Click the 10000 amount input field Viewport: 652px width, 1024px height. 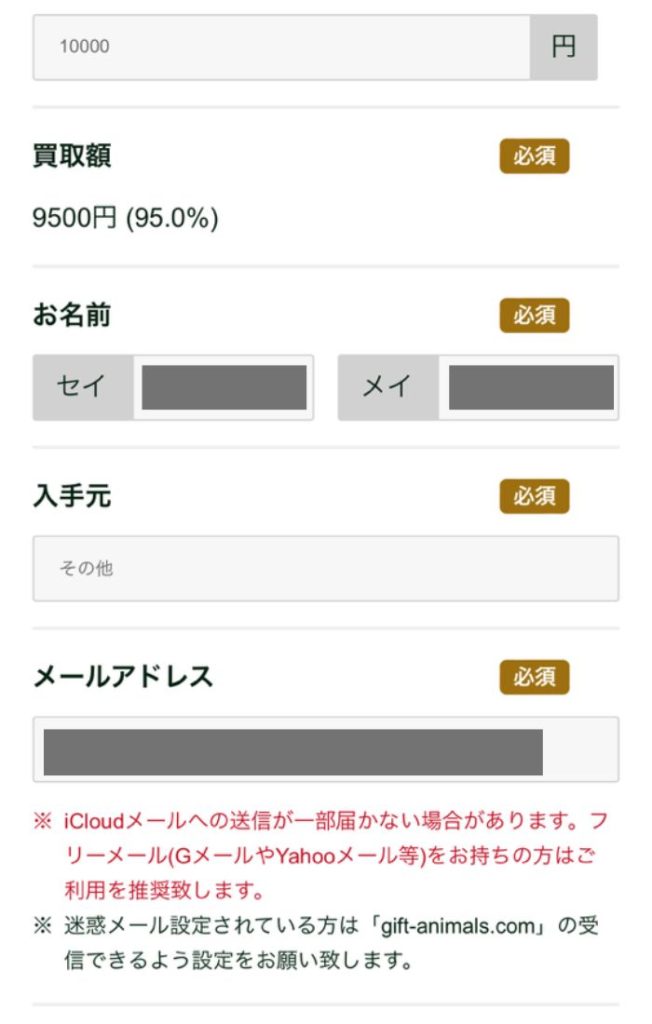tap(281, 47)
